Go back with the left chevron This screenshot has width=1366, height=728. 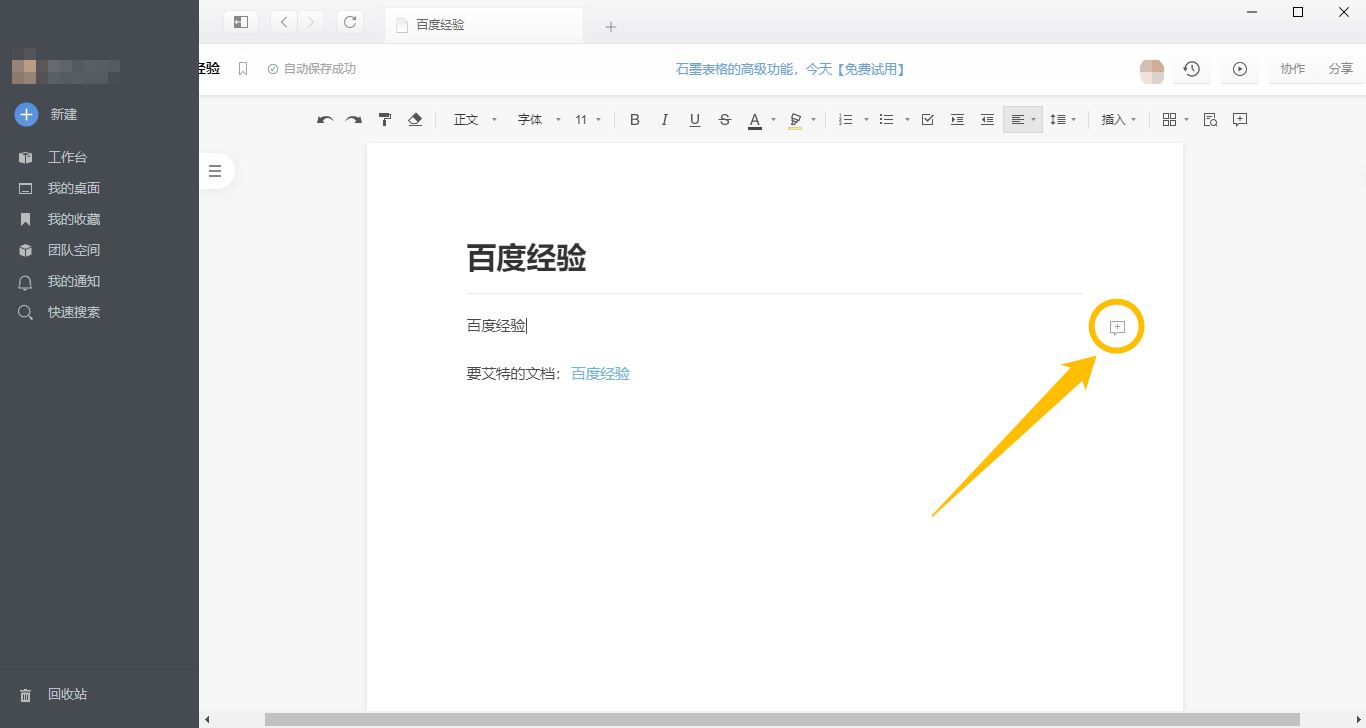(285, 21)
